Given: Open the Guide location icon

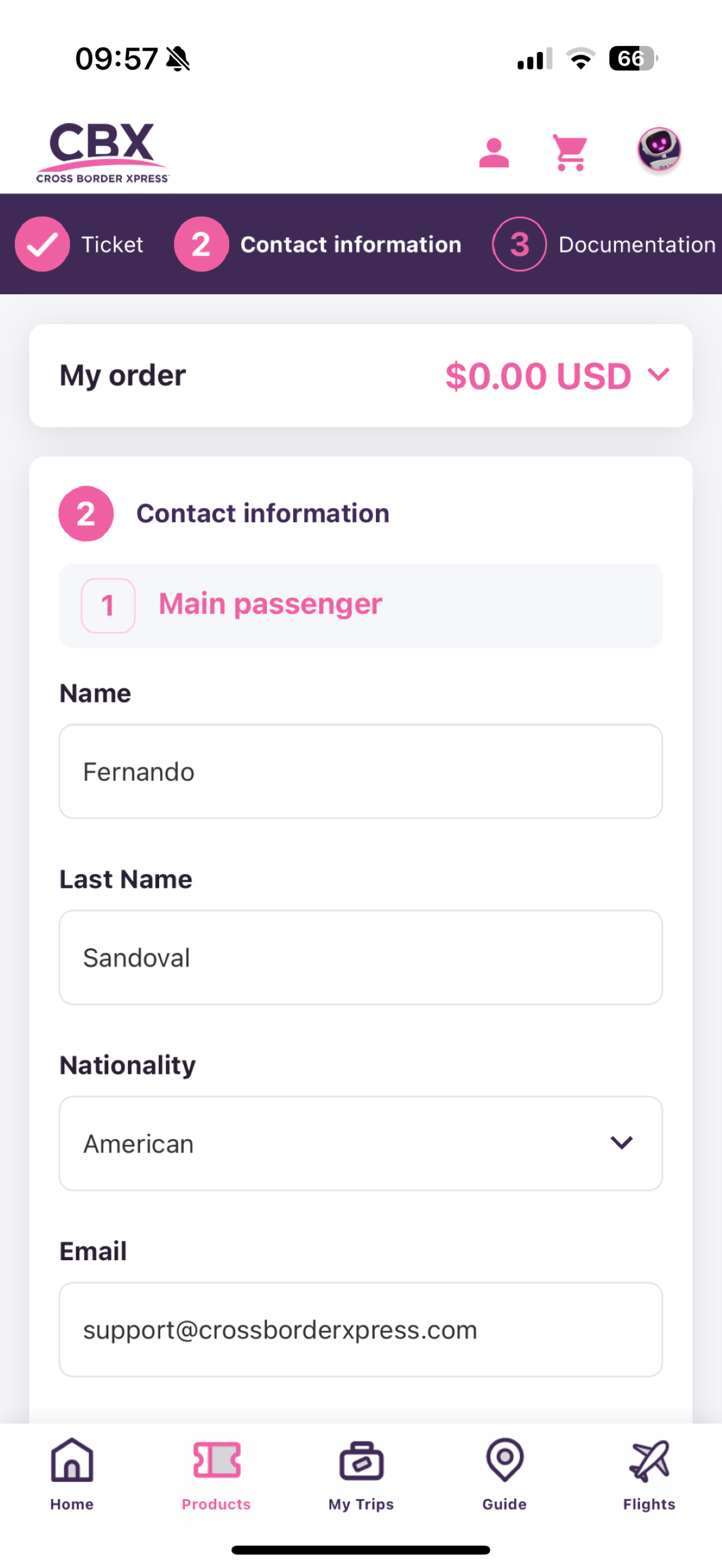Looking at the screenshot, I should point(505,1461).
